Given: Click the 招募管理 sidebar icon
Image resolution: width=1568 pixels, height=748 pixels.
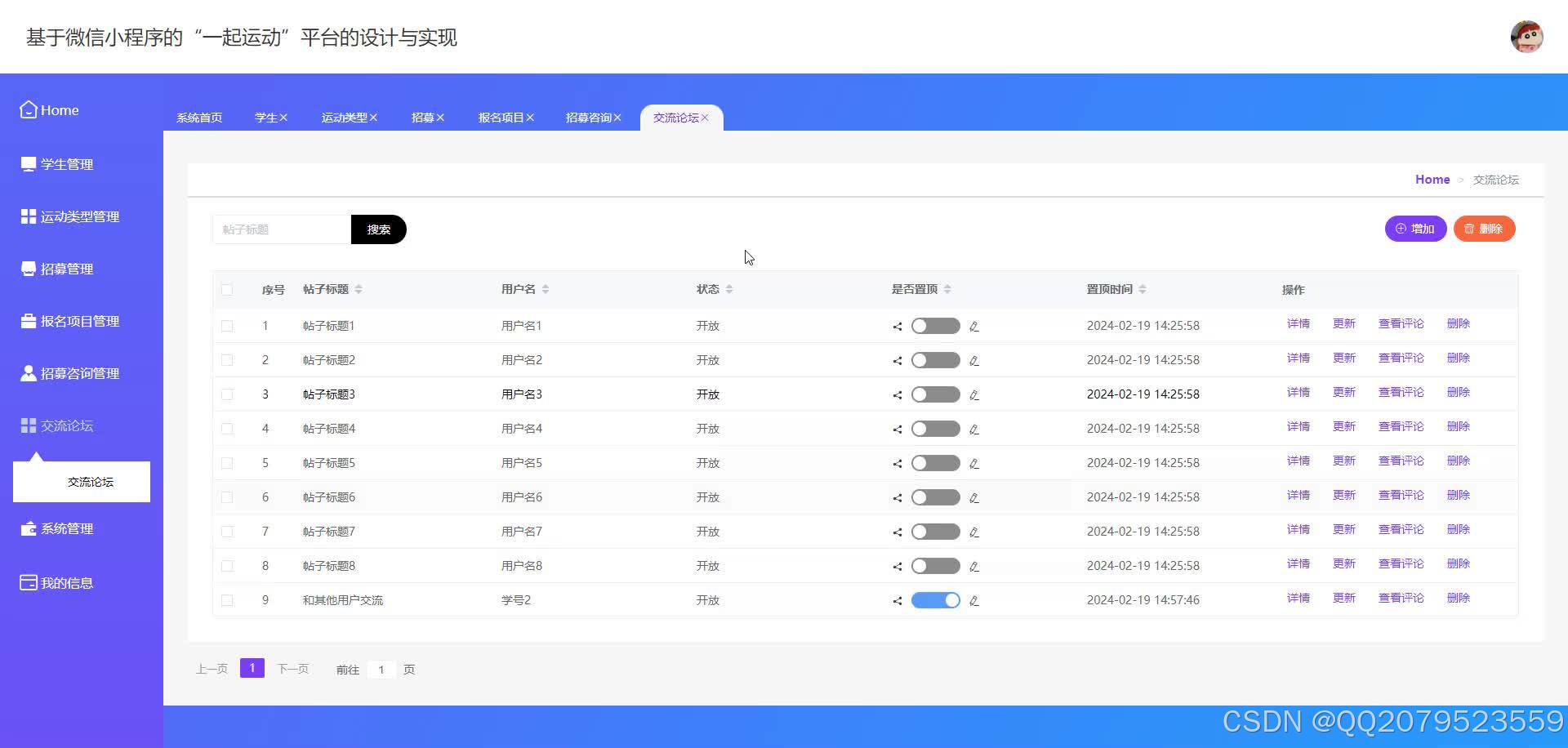Looking at the screenshot, I should [x=29, y=269].
